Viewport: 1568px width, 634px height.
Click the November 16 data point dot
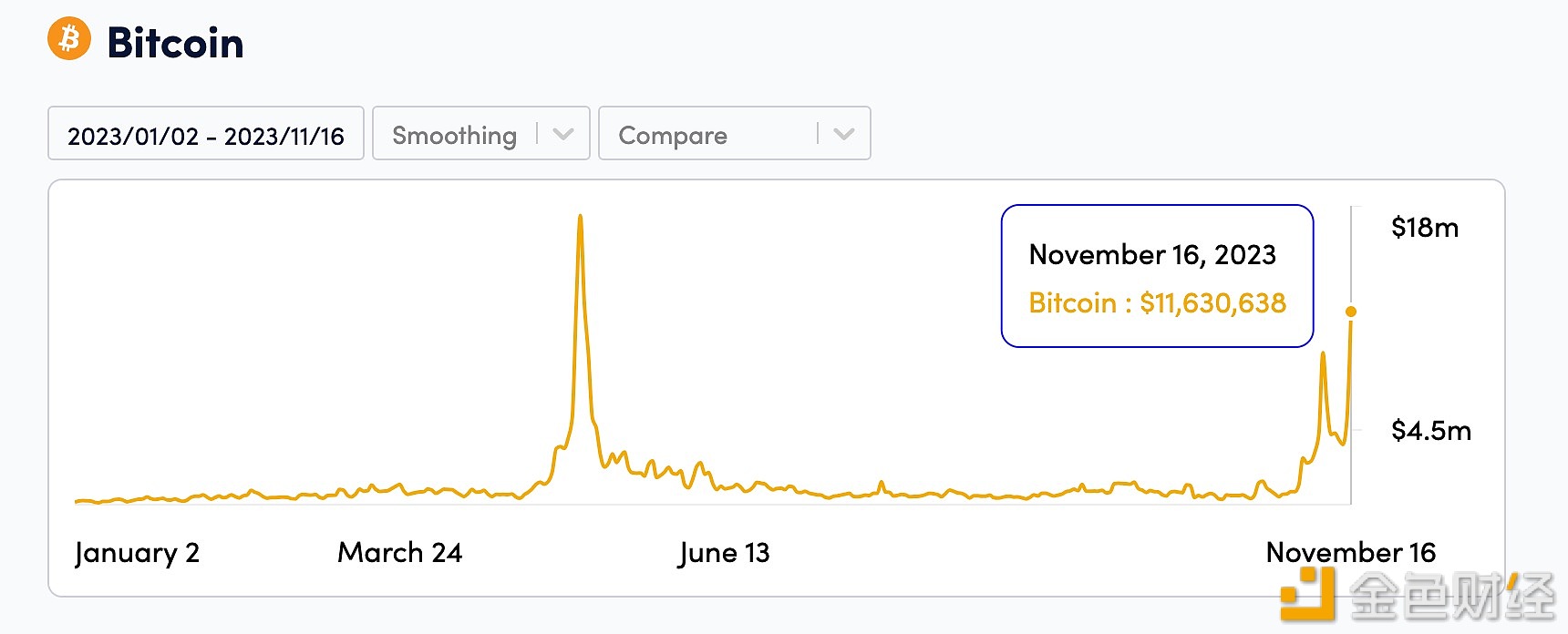click(x=1351, y=312)
